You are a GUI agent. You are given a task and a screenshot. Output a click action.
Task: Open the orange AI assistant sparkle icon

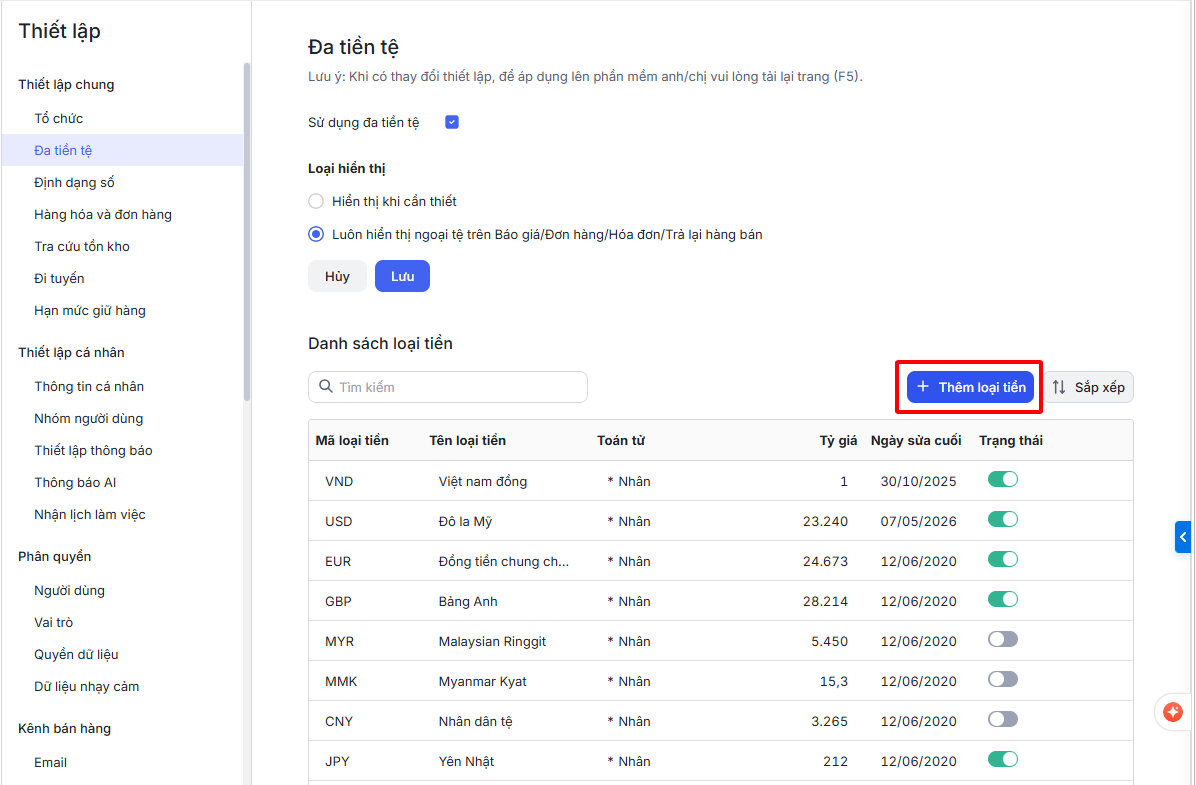tap(1172, 712)
